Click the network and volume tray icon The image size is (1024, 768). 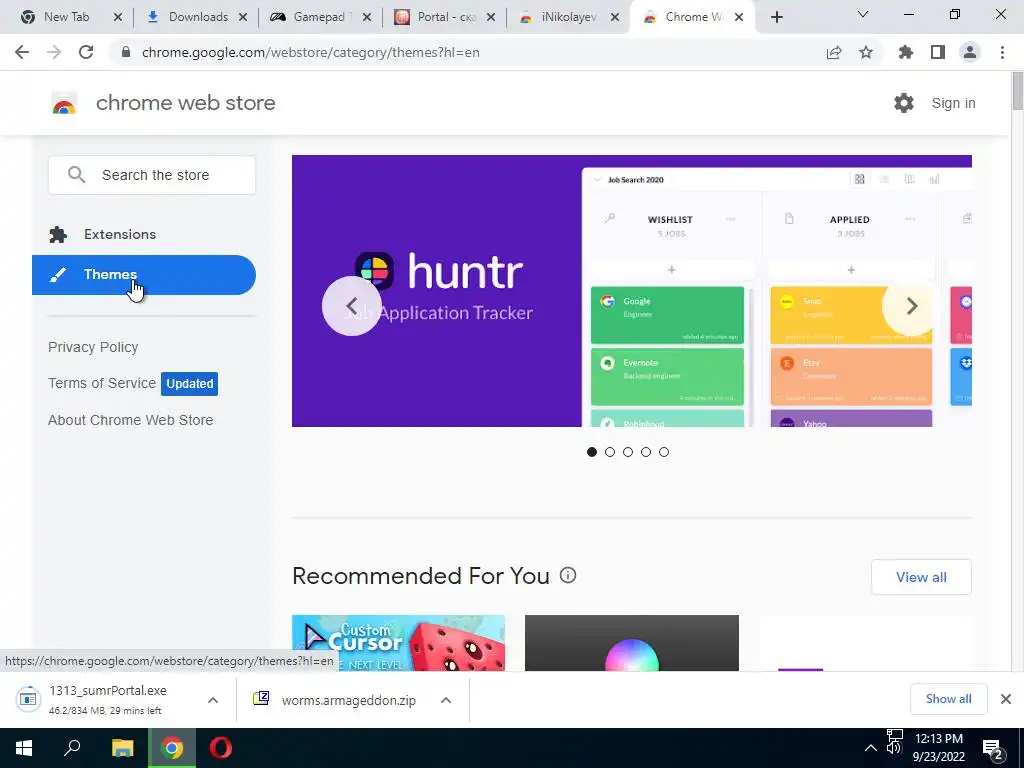[x=895, y=742]
